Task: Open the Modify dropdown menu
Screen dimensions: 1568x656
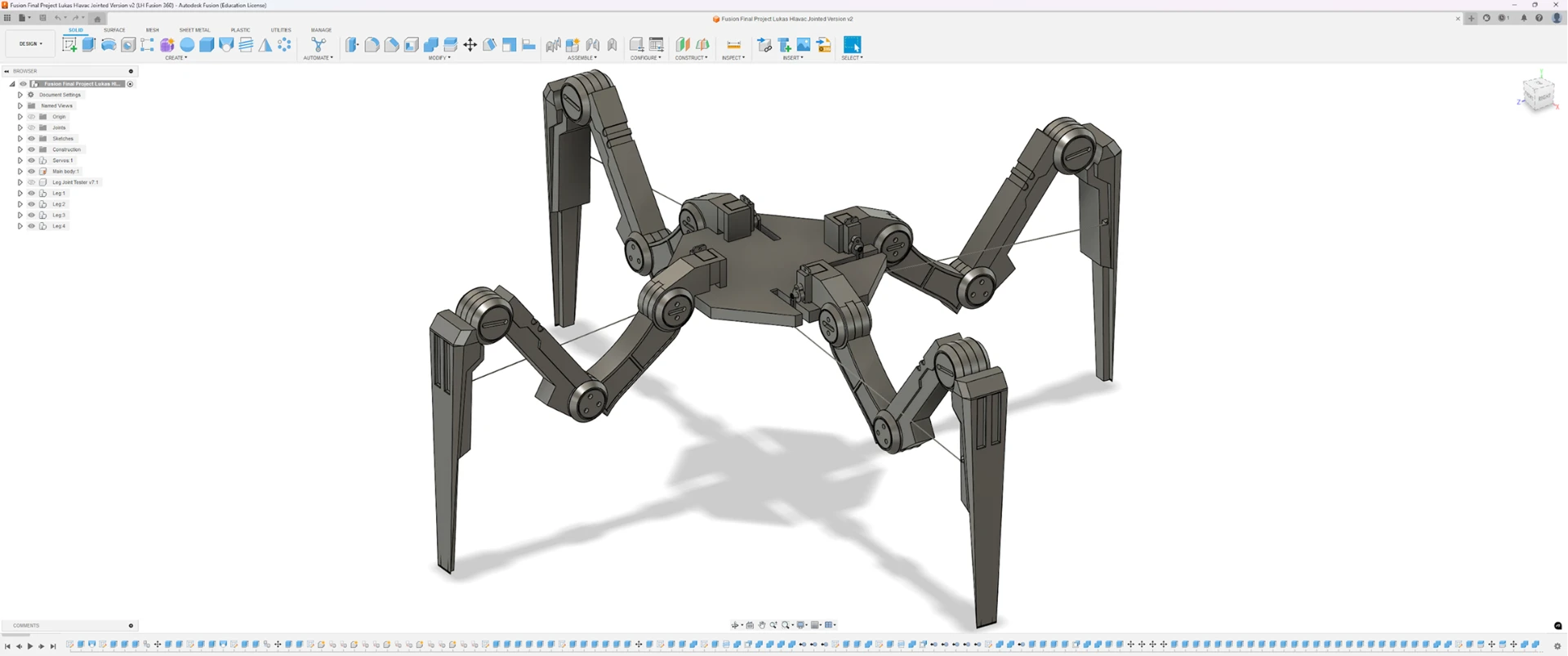Action: point(439,58)
